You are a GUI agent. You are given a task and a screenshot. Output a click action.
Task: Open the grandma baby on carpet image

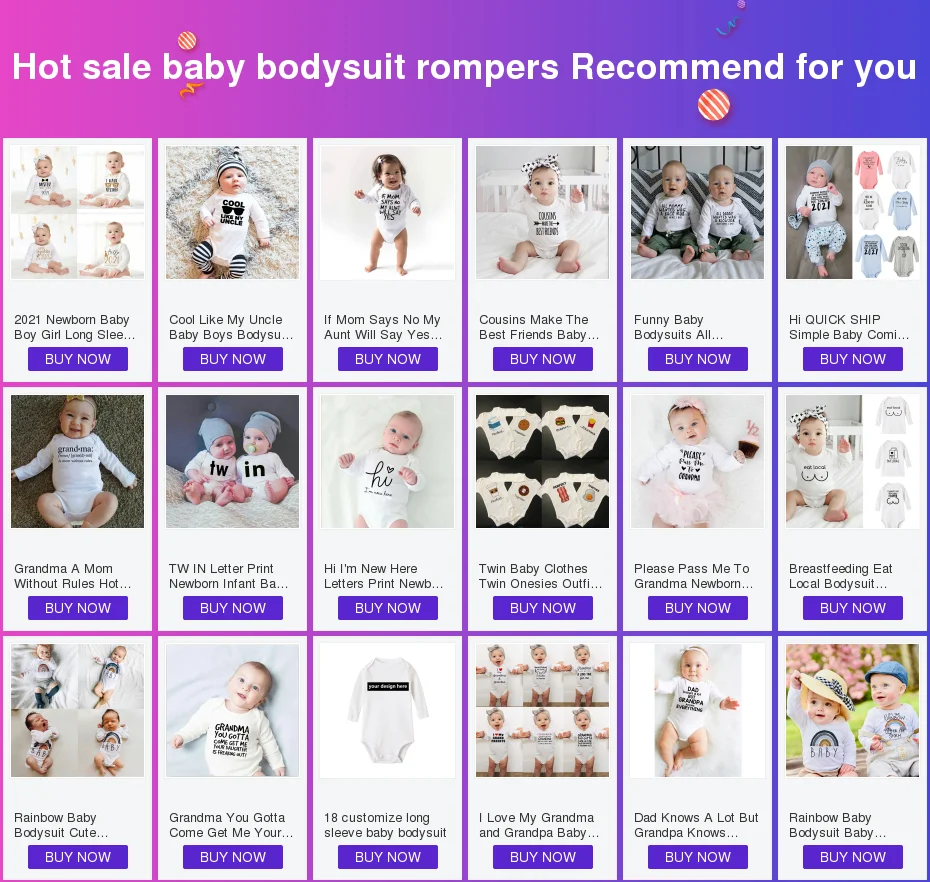tap(78, 461)
